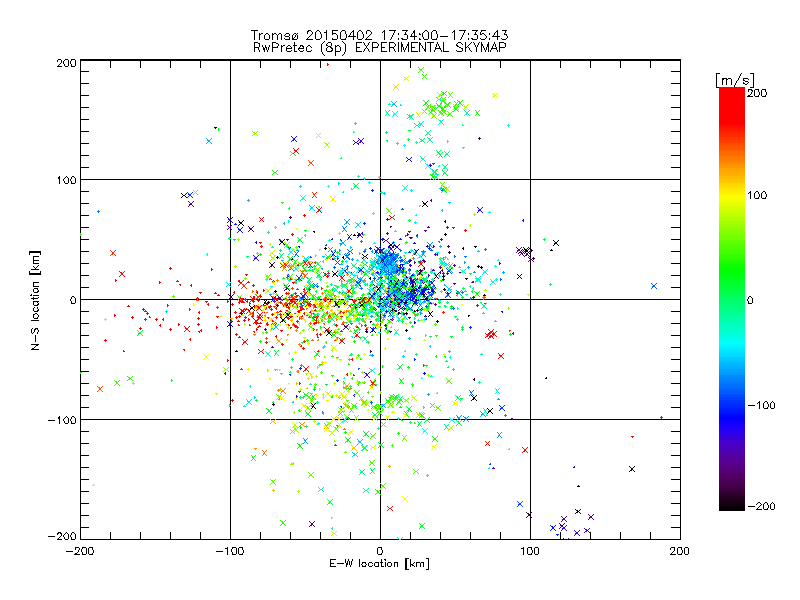Click the colorbar tick label '100'
This screenshot has width=800, height=600.
coord(757,195)
